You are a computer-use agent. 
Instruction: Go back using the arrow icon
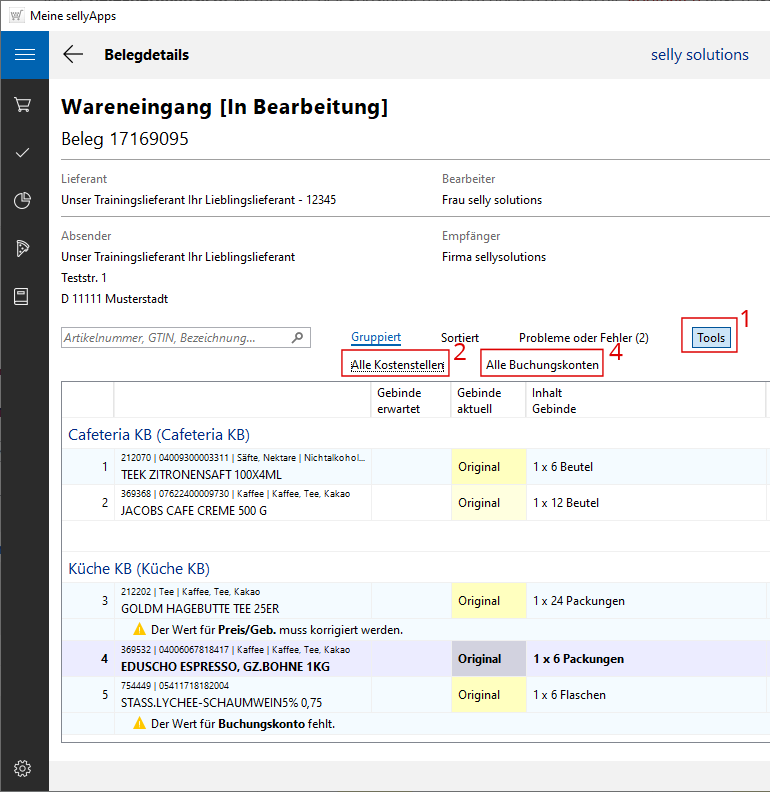coord(73,55)
